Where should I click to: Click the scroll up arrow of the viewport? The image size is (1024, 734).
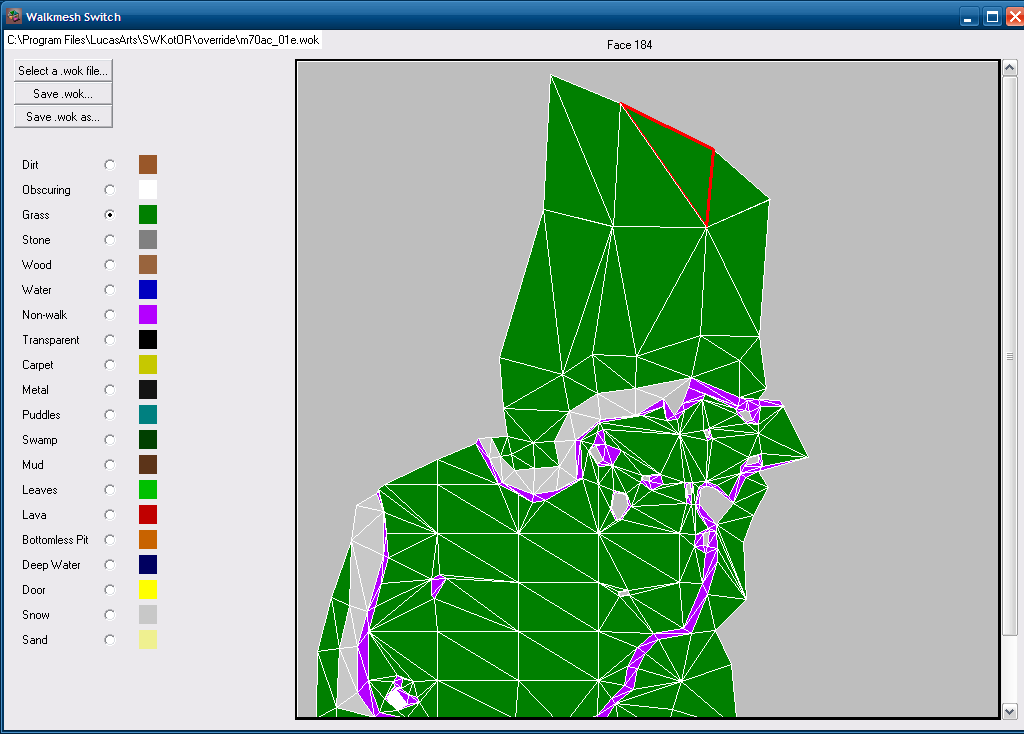pyautogui.click(x=1010, y=67)
